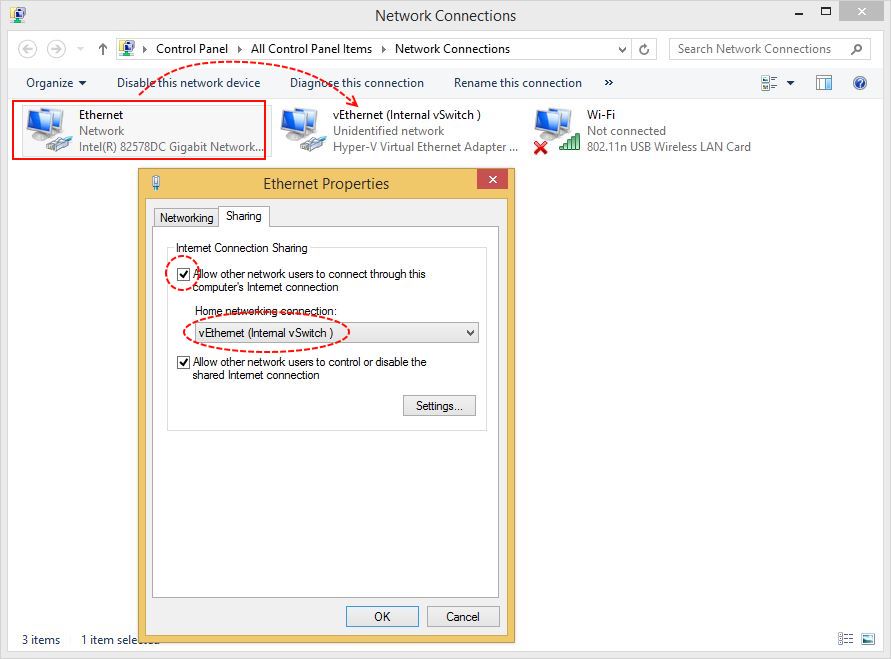Click the address bar location icon

point(127,49)
